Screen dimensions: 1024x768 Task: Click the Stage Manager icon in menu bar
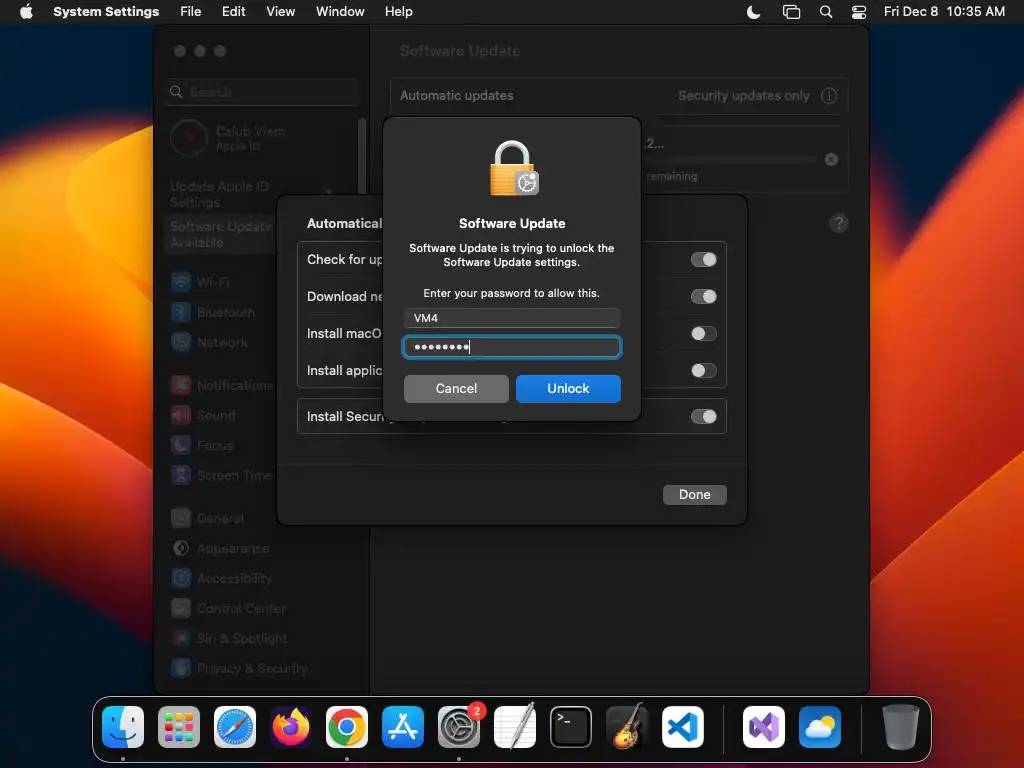[791, 12]
